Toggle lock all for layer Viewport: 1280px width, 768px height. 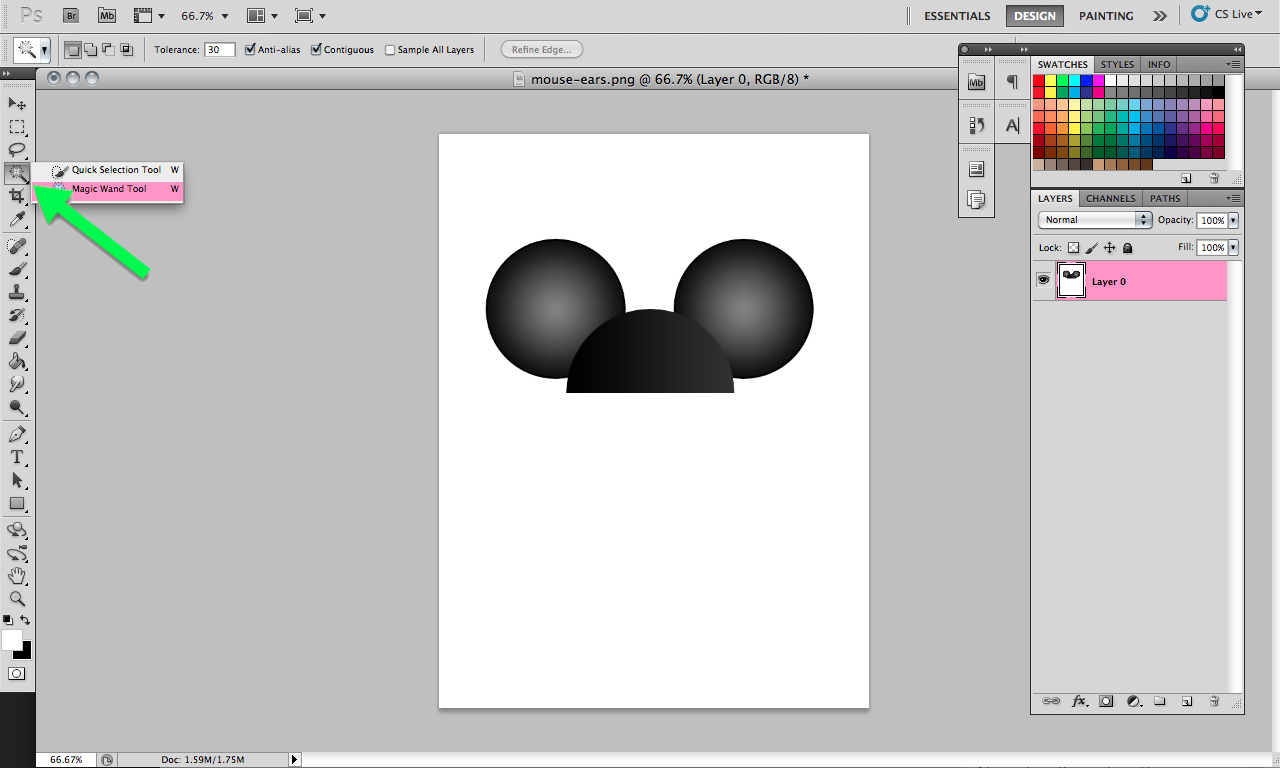[x=1128, y=247]
